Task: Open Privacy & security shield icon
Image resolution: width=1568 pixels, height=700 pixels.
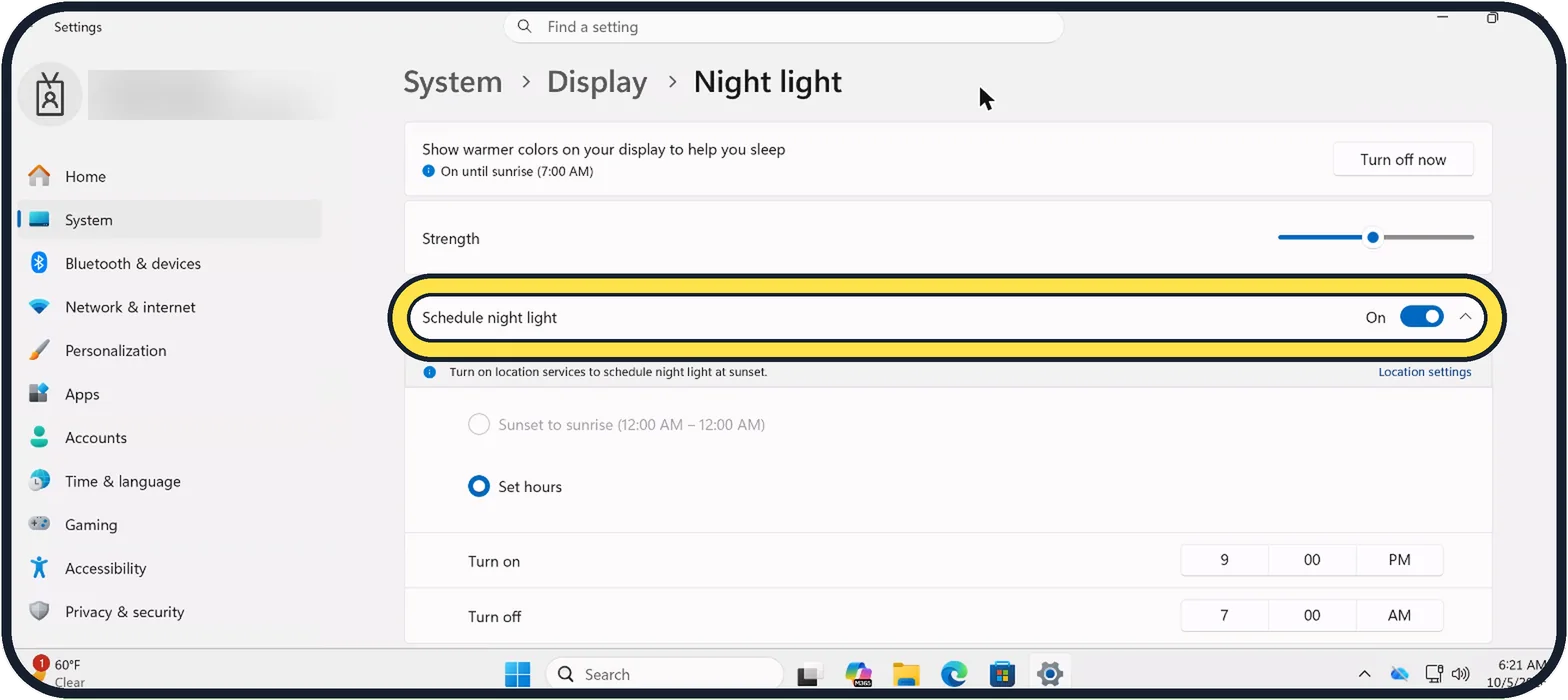Action: (x=39, y=611)
